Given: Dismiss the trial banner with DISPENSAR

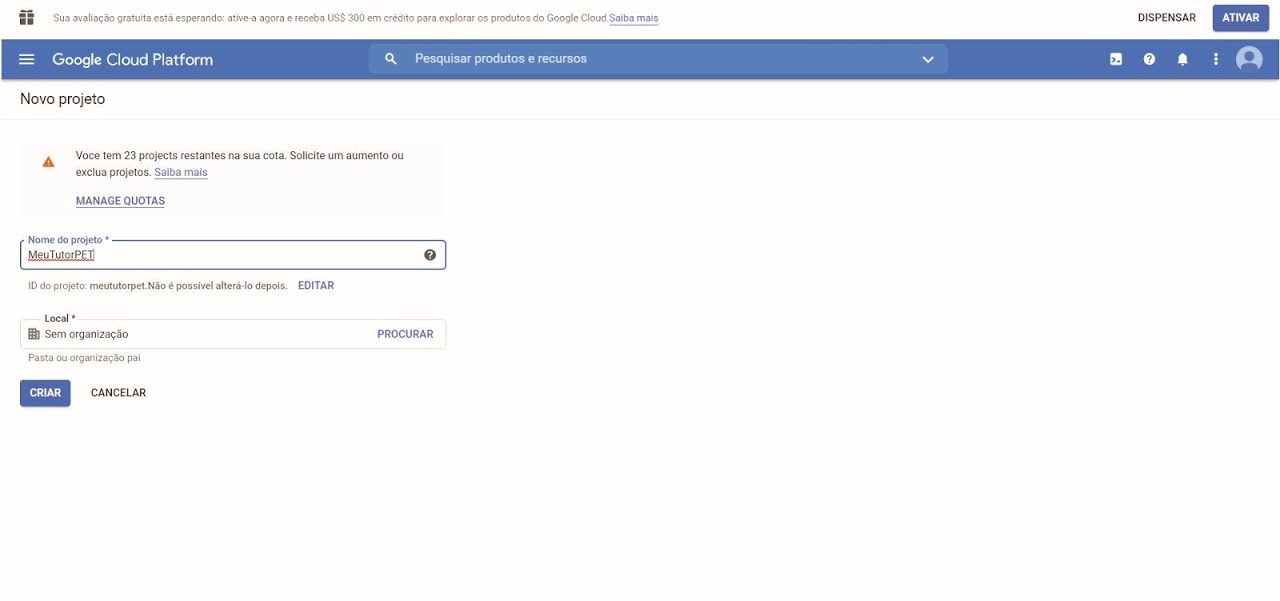Looking at the screenshot, I should click(1166, 18).
